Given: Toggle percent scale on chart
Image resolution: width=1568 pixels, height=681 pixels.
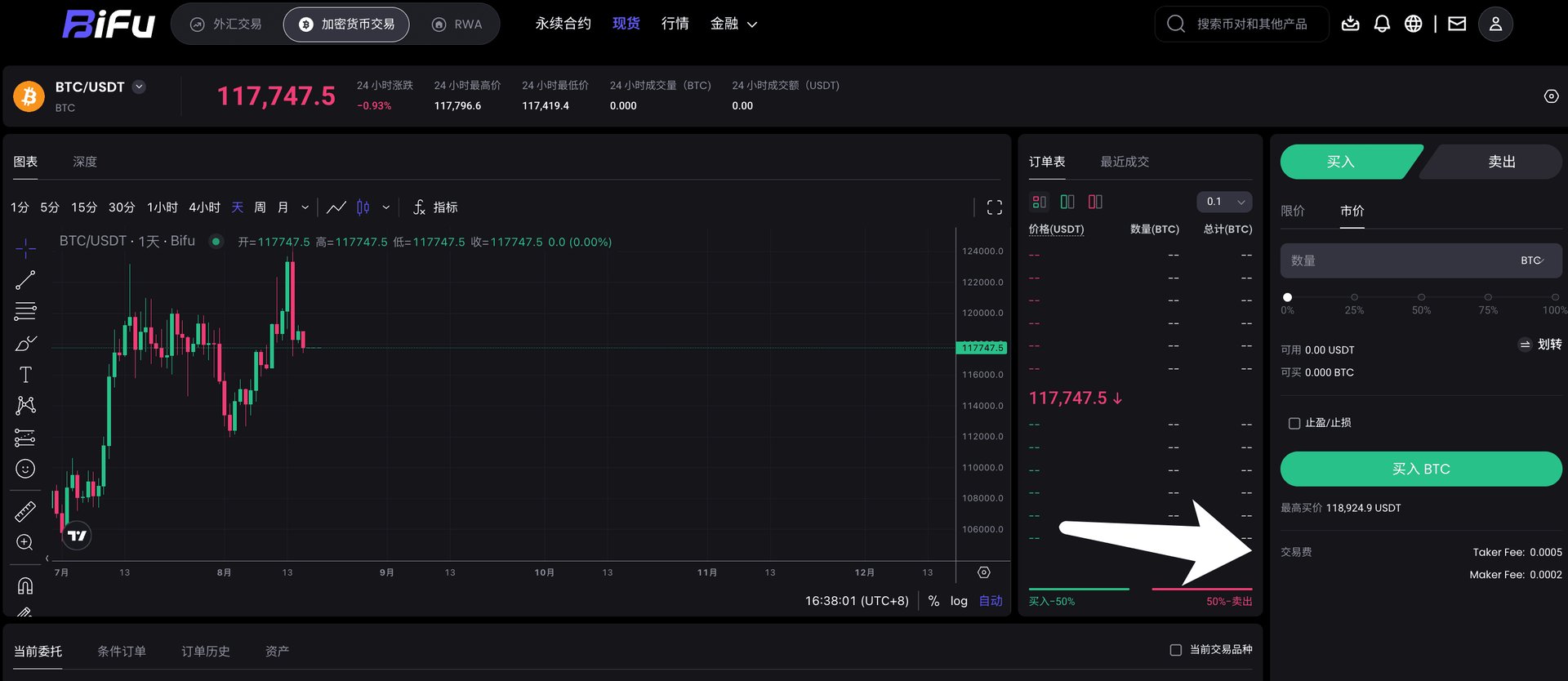Looking at the screenshot, I should click(x=933, y=601).
